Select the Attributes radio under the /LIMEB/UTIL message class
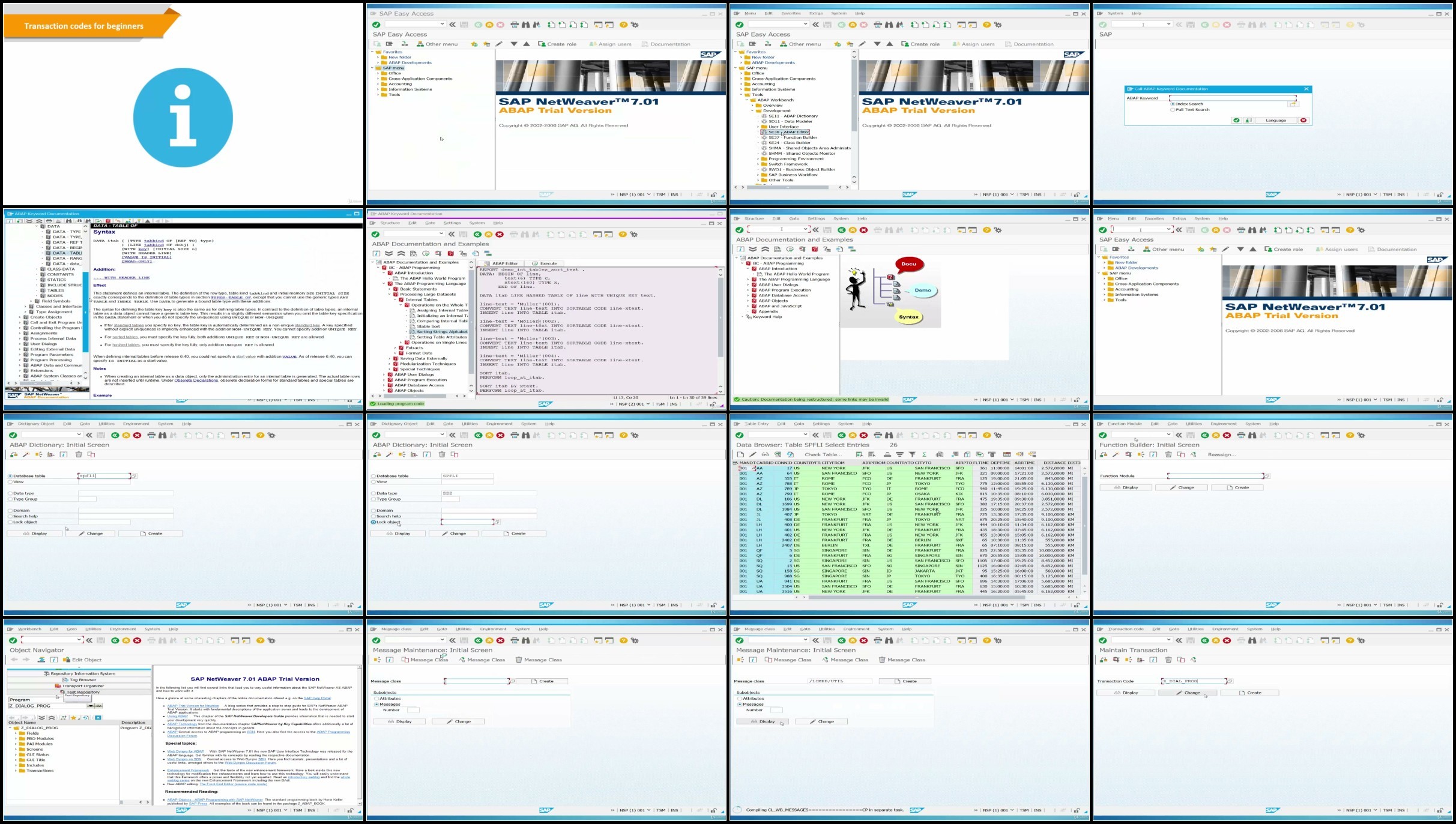Image resolution: width=1456 pixels, height=824 pixels. pyautogui.click(x=740, y=699)
